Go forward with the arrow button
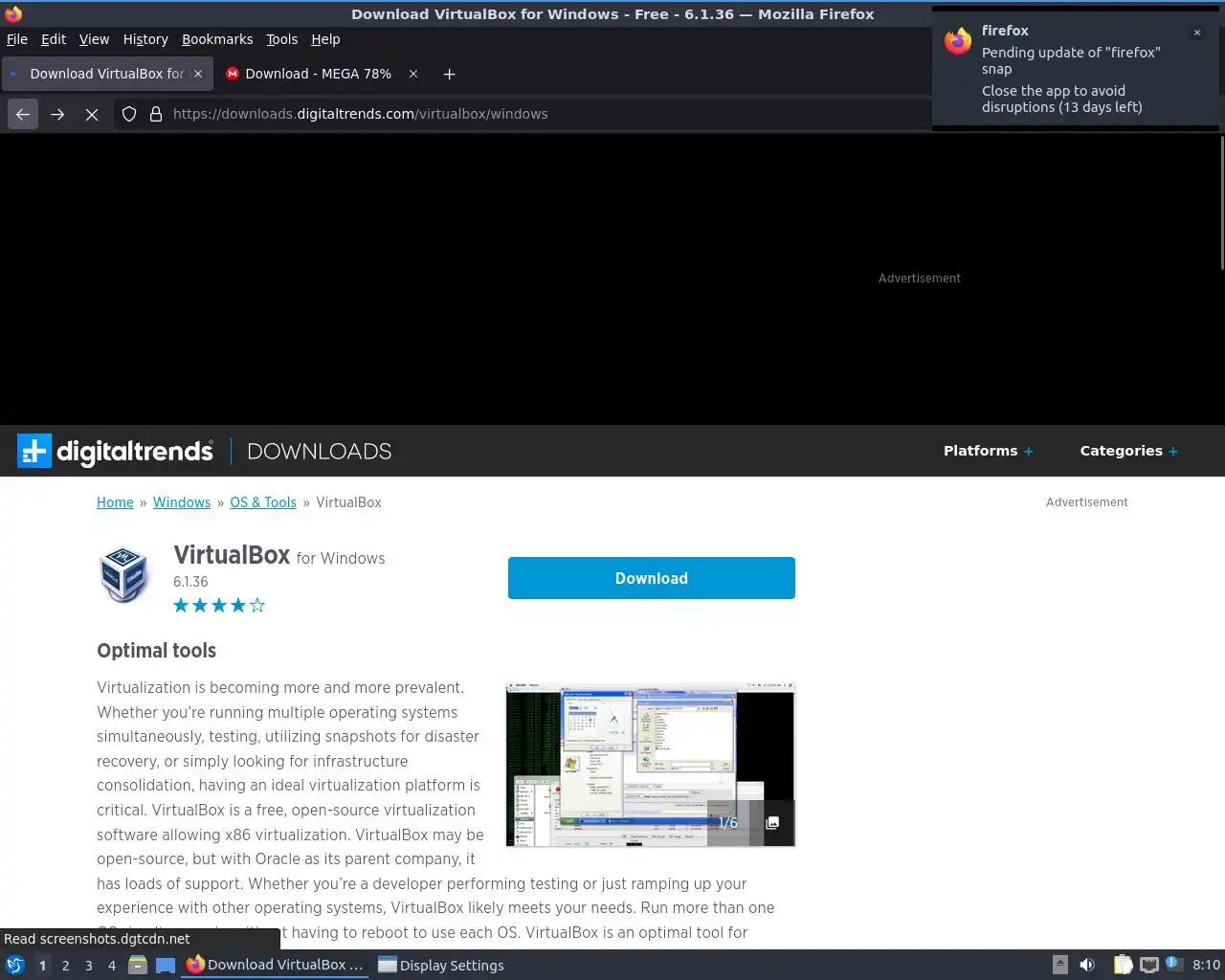1225x980 pixels. tap(57, 114)
